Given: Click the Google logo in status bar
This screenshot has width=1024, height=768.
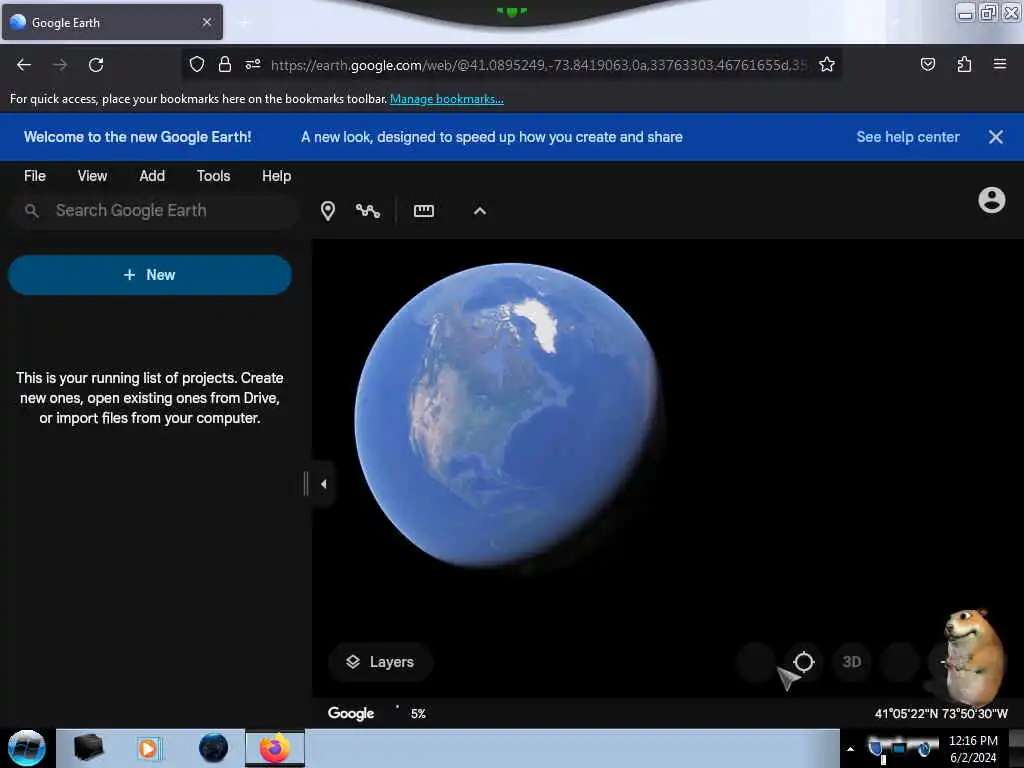Looking at the screenshot, I should point(351,713).
